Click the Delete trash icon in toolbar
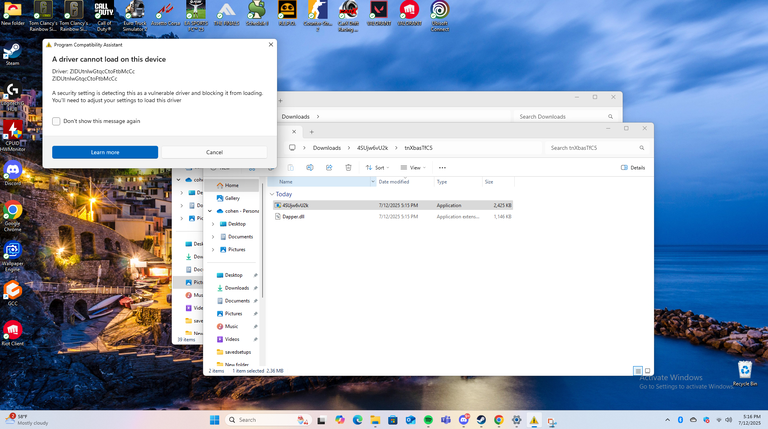This screenshot has width=768, height=429. [348, 167]
